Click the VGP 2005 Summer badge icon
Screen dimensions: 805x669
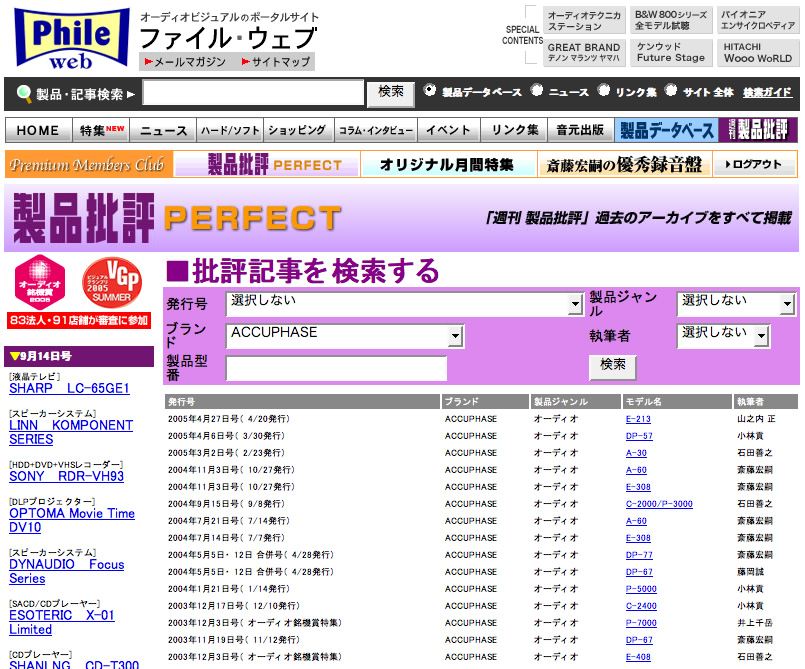[111, 282]
